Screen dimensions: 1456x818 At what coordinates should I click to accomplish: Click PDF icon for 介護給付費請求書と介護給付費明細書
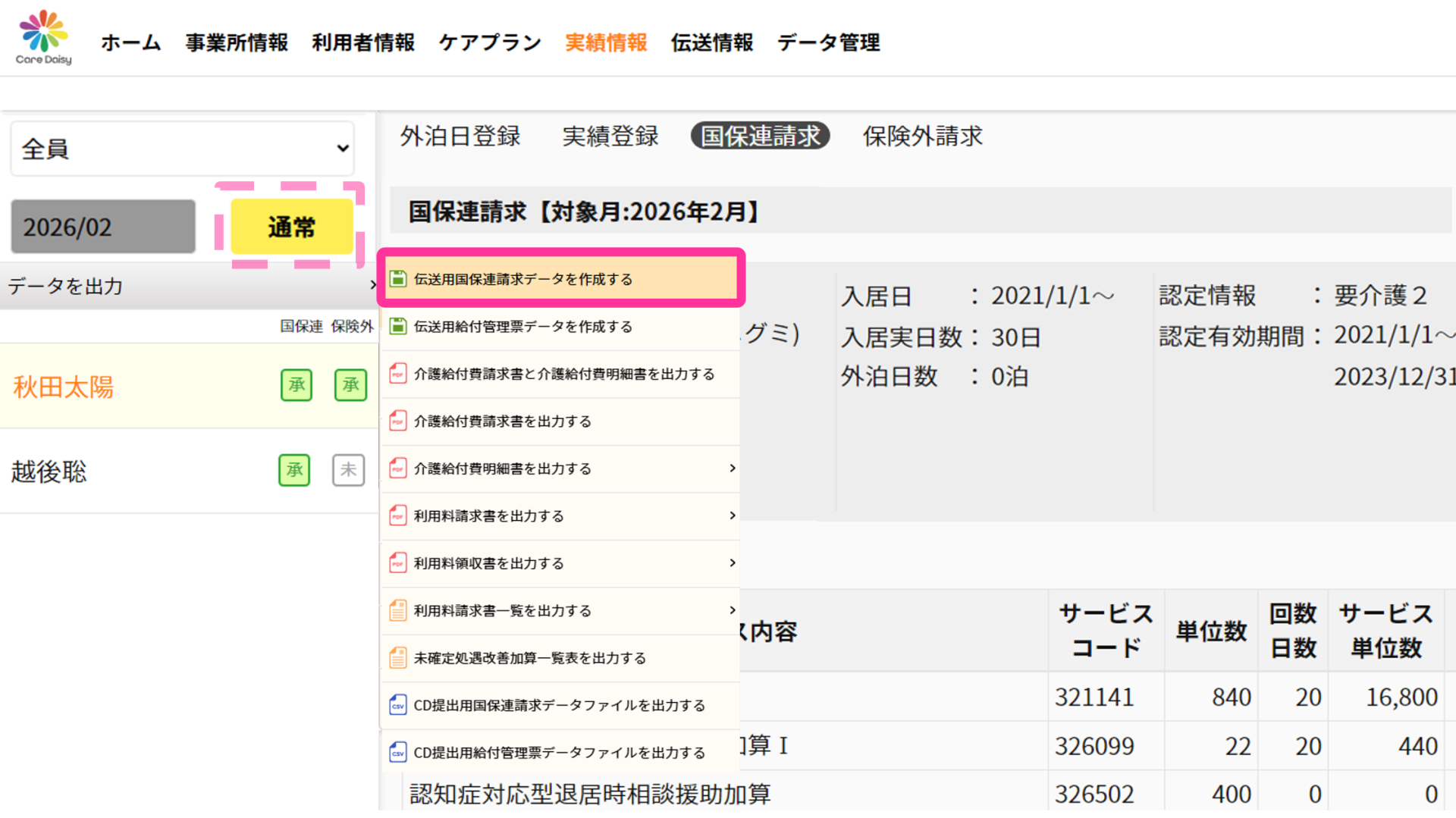pyautogui.click(x=398, y=374)
